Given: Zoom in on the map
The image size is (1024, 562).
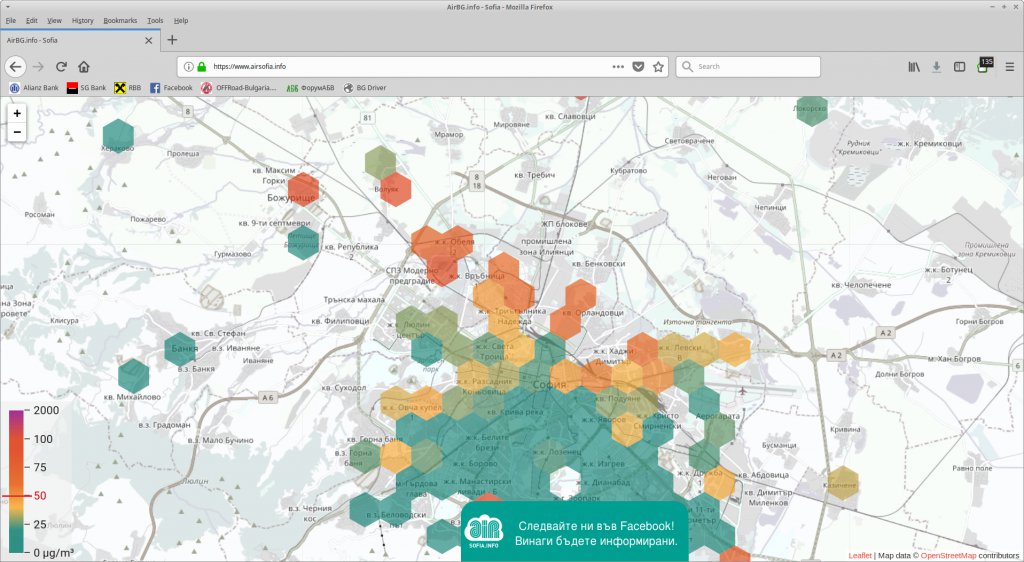Looking at the screenshot, I should click(17, 114).
